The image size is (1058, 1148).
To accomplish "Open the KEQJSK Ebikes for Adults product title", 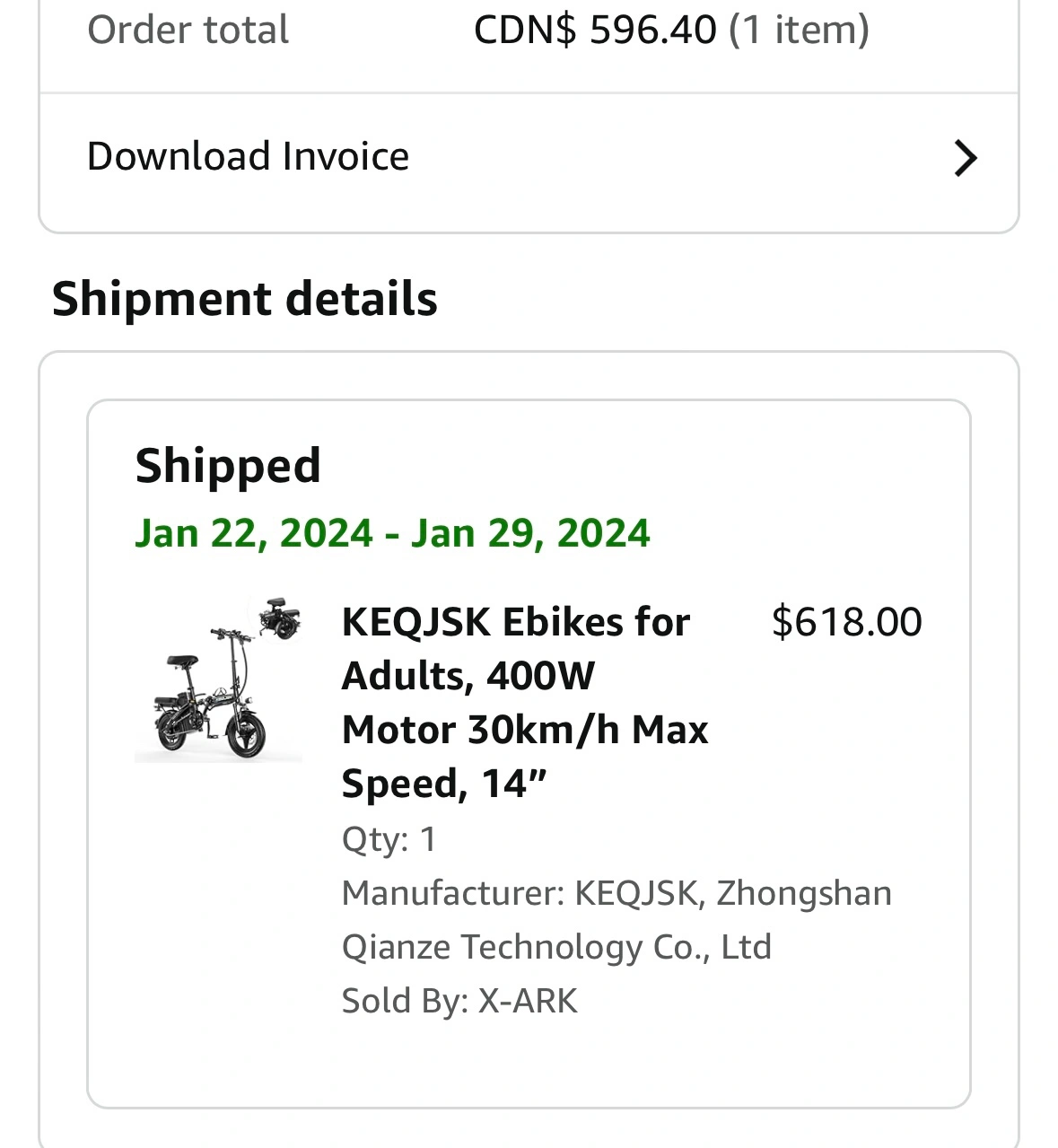I will tap(525, 702).
